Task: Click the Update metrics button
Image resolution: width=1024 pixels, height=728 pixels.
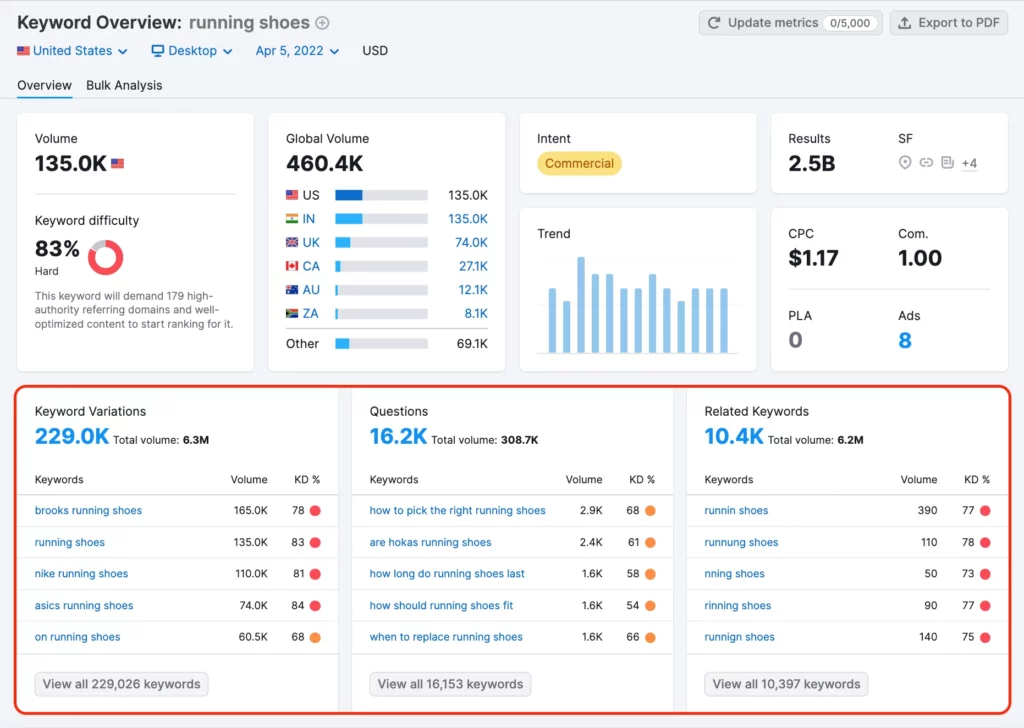Action: point(790,23)
